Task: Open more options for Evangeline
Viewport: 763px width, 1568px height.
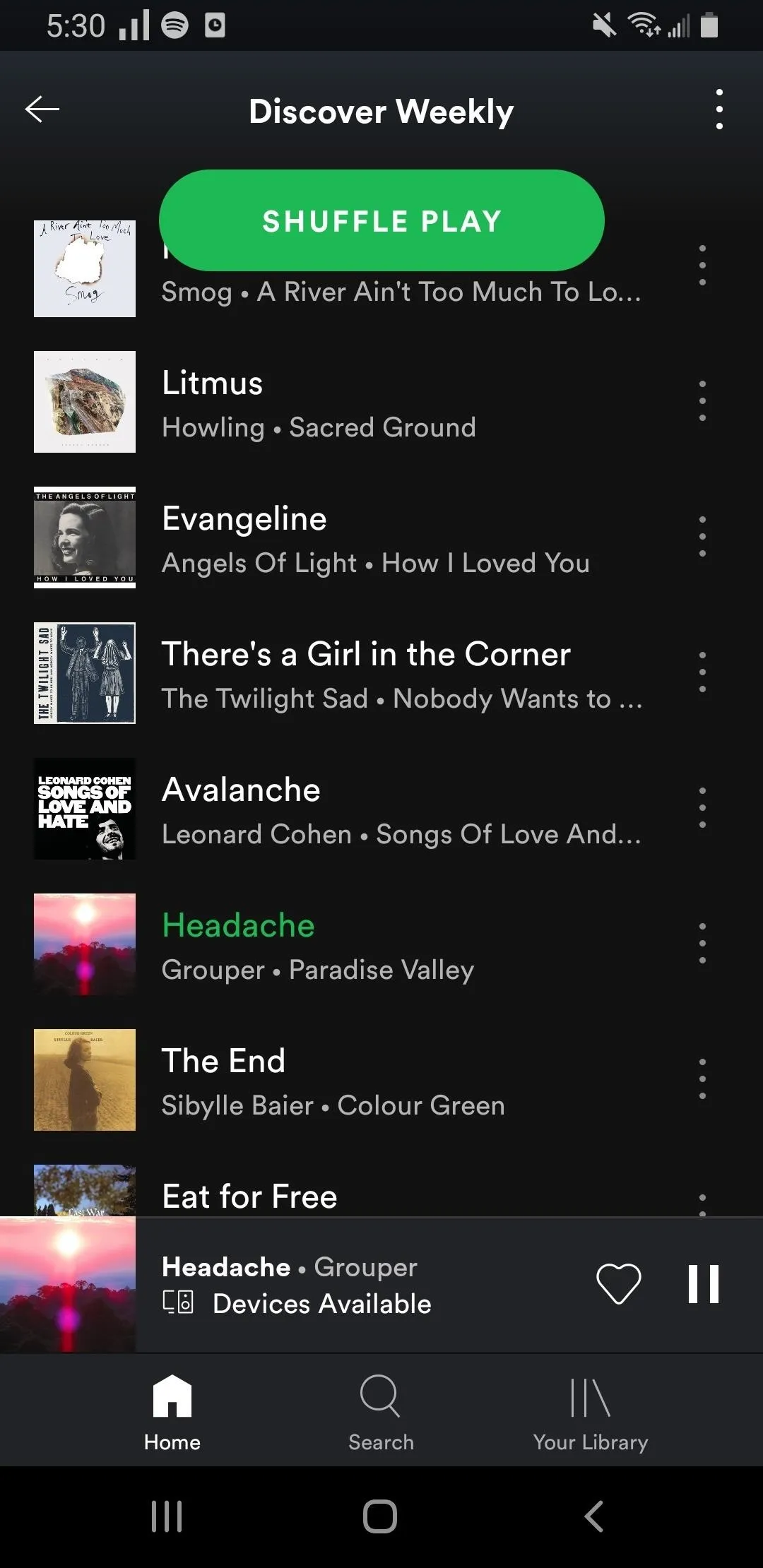Action: [x=702, y=537]
